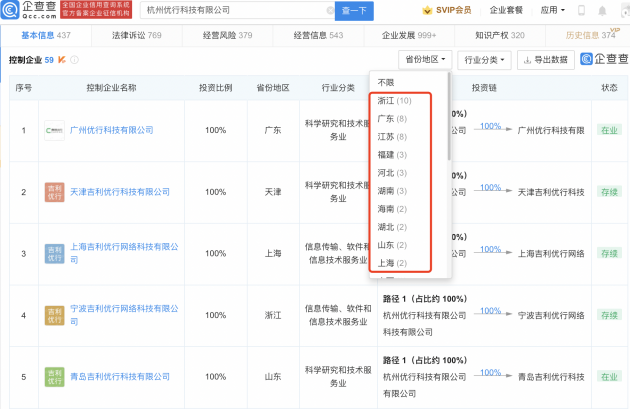Toggle the 省份地区 filter dropdown
The image size is (630, 409).
[x=425, y=60]
